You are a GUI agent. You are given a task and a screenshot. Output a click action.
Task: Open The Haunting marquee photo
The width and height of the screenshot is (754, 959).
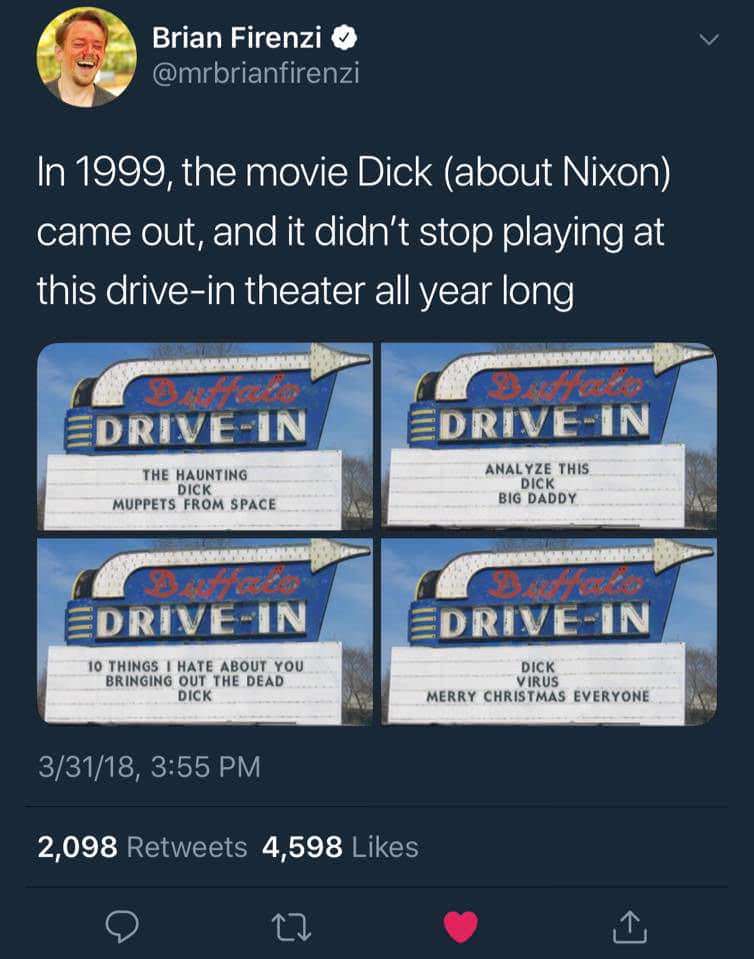(205, 436)
